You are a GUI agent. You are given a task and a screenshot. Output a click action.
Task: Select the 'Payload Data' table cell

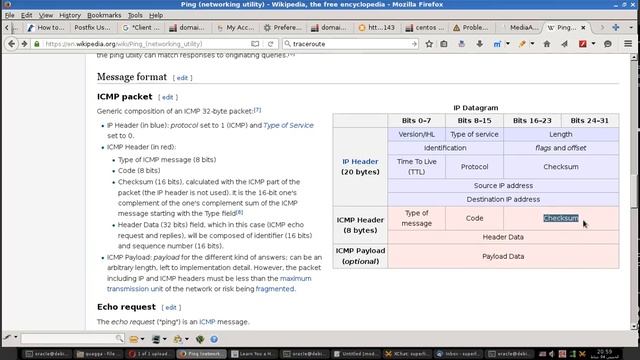click(x=503, y=256)
